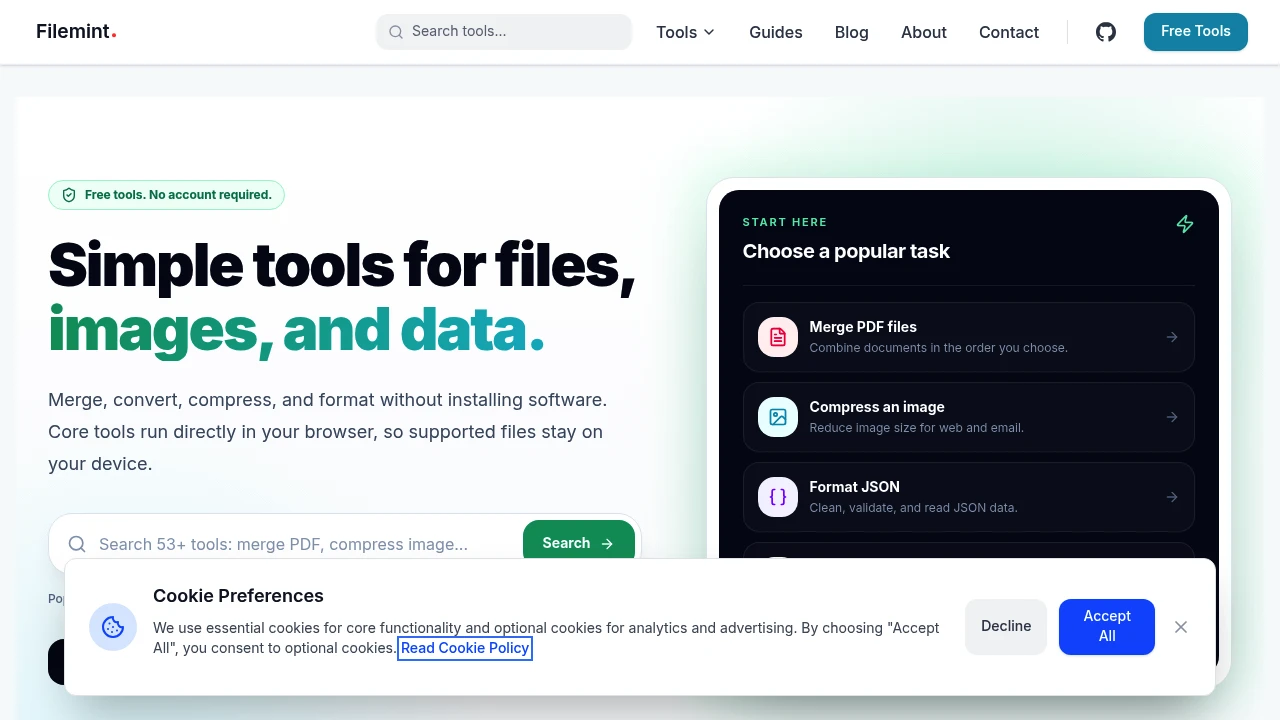Click the Free Tools button

1196,31
